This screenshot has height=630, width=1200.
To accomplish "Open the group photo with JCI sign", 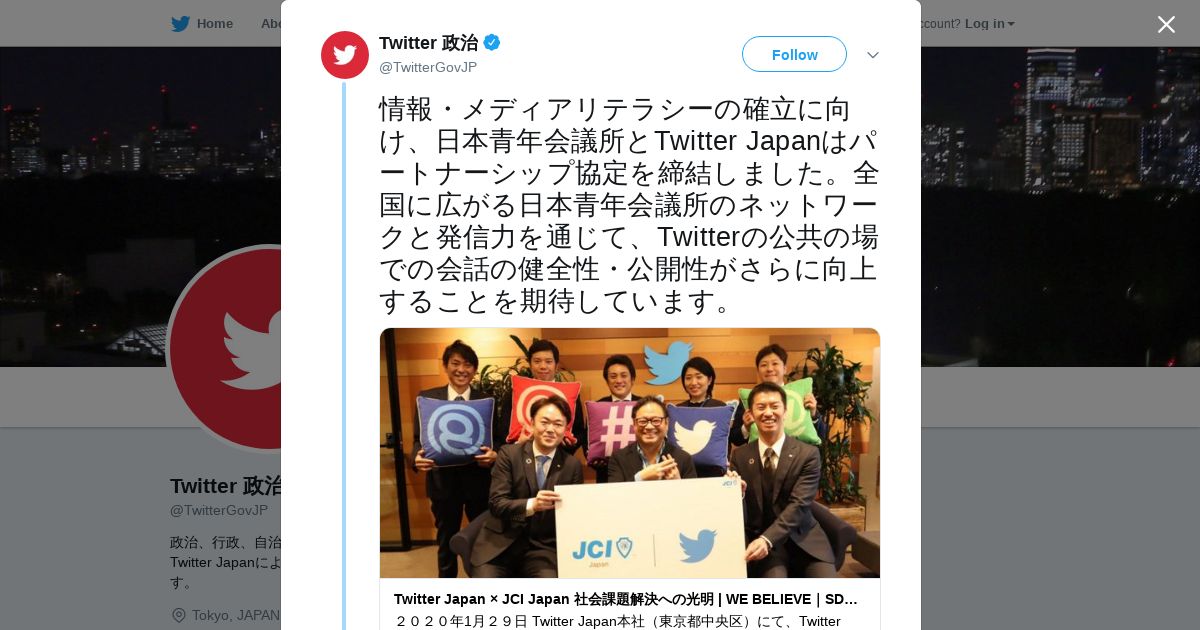I will (630, 453).
